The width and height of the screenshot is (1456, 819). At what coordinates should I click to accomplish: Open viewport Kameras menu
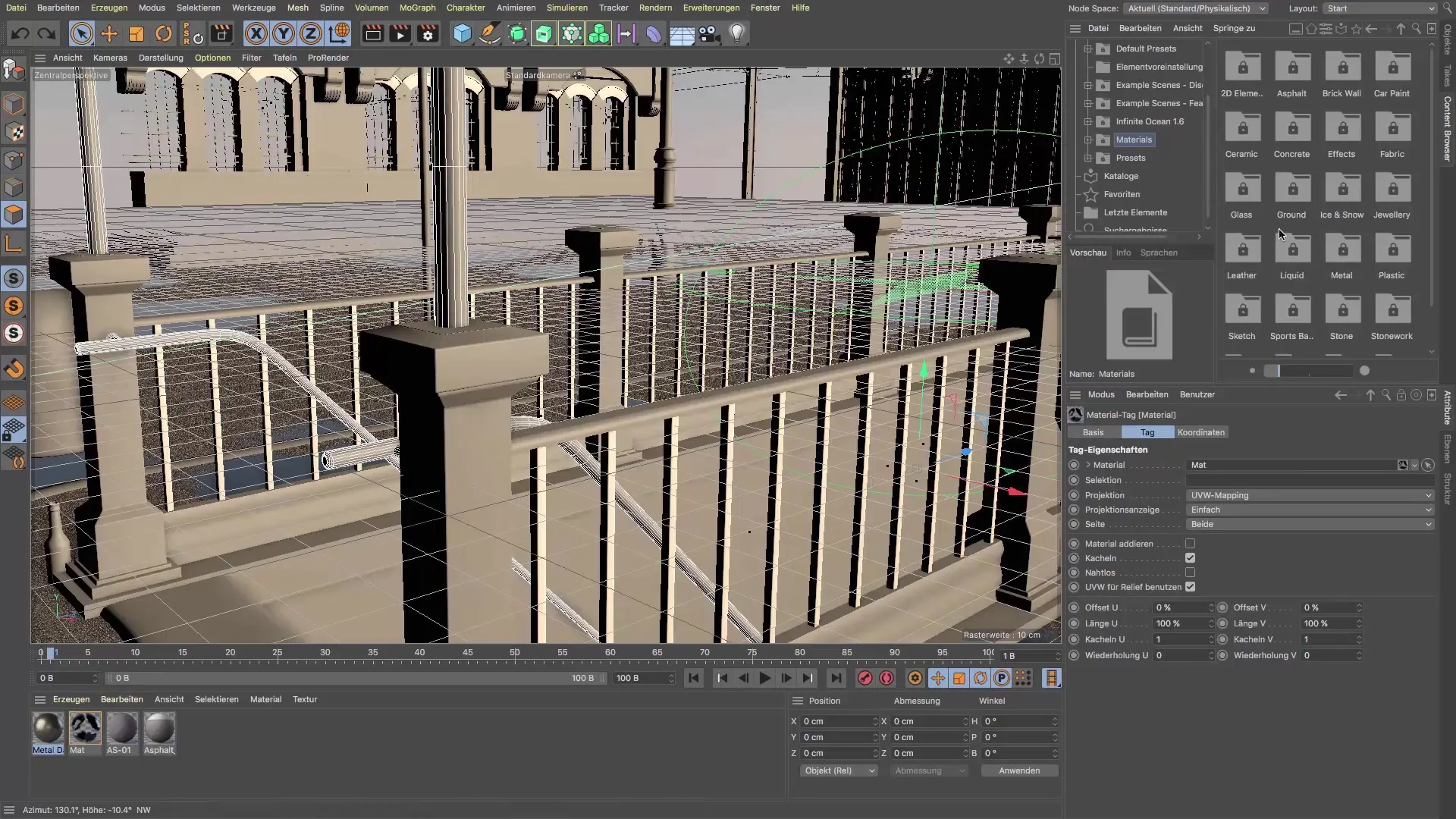click(110, 58)
